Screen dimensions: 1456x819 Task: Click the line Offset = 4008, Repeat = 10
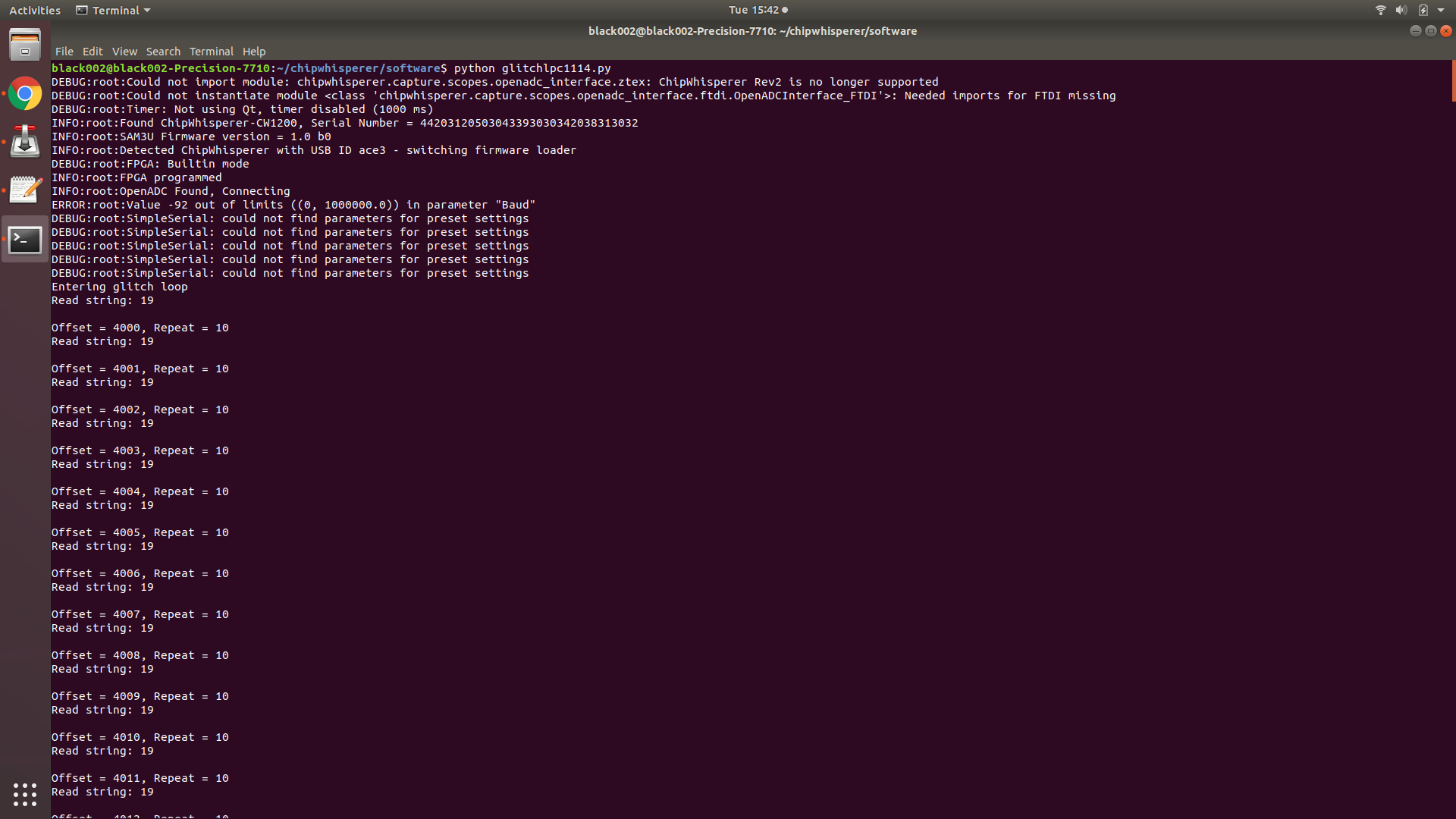coord(140,655)
